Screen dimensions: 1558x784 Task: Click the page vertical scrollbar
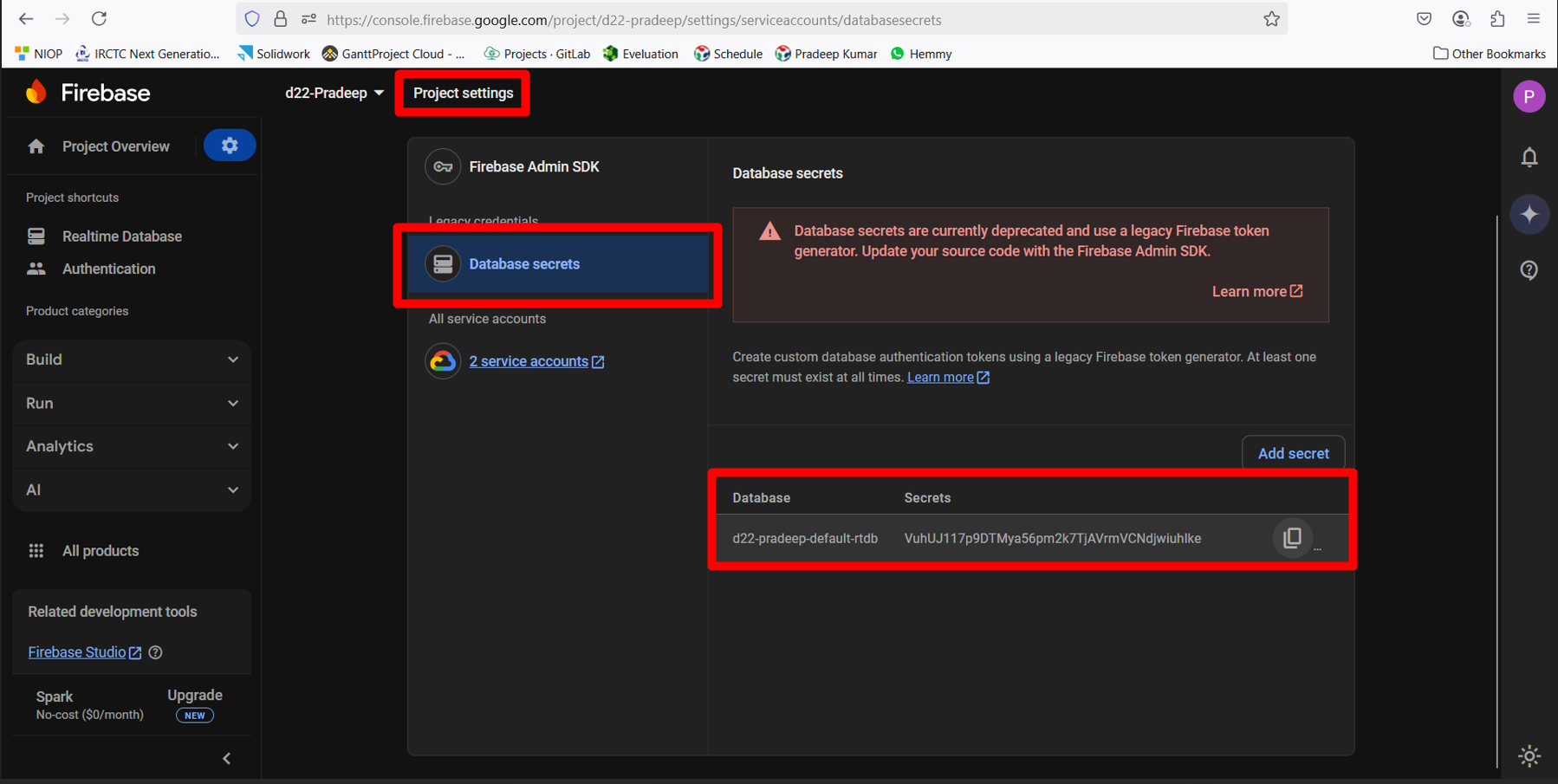[1496, 490]
